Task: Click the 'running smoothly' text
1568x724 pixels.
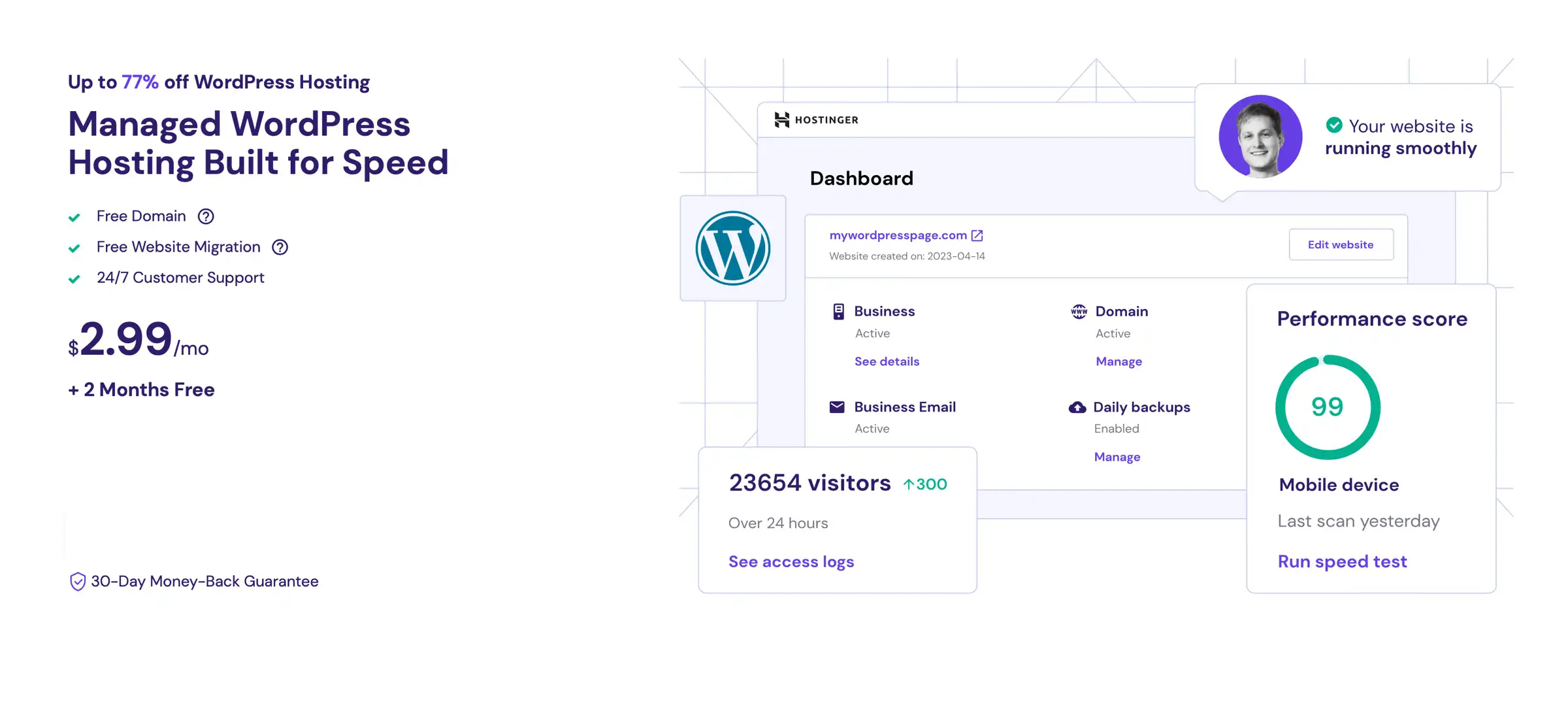Action: pos(1401,149)
